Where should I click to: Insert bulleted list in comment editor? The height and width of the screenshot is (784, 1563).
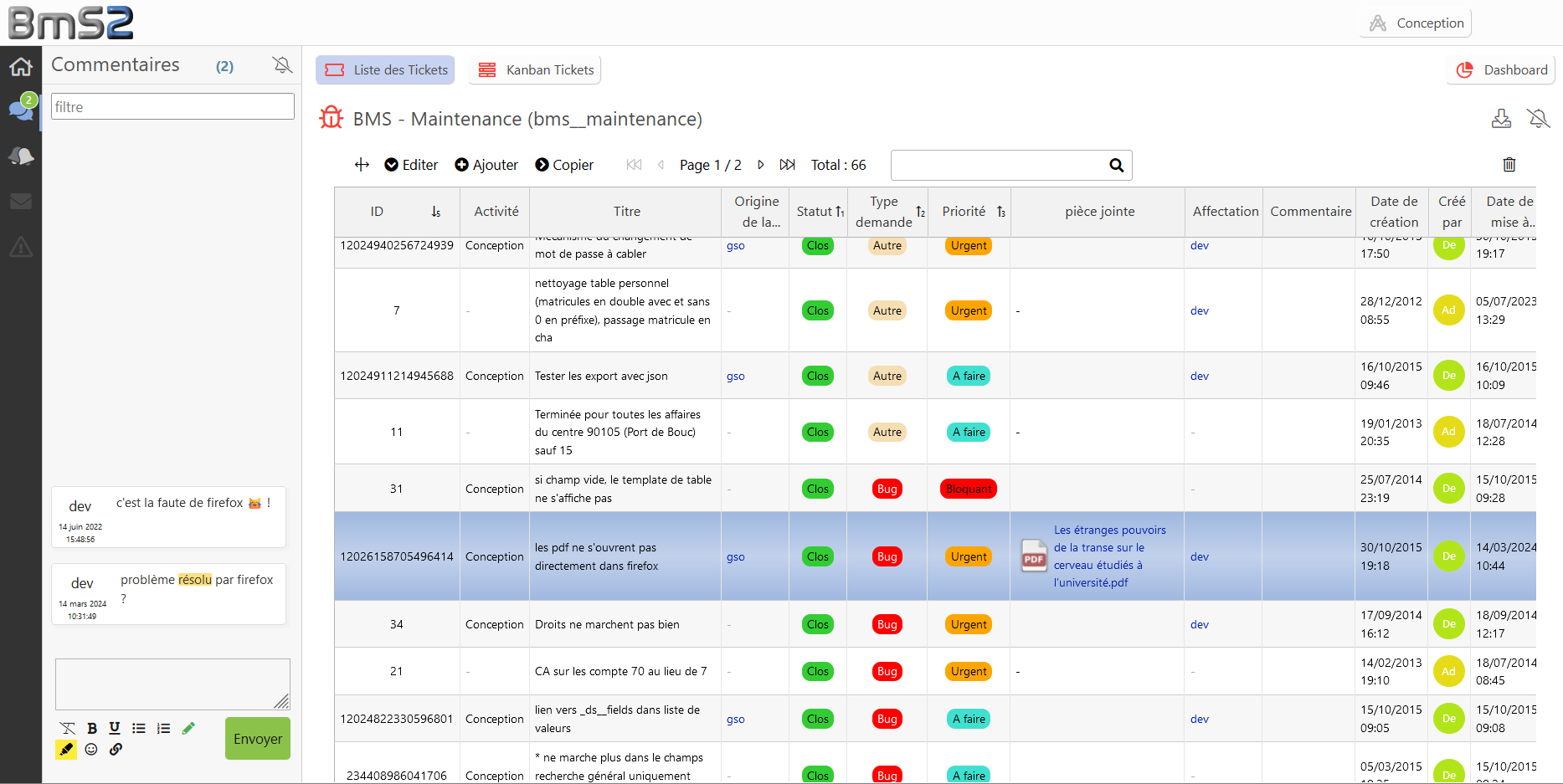[x=139, y=729]
